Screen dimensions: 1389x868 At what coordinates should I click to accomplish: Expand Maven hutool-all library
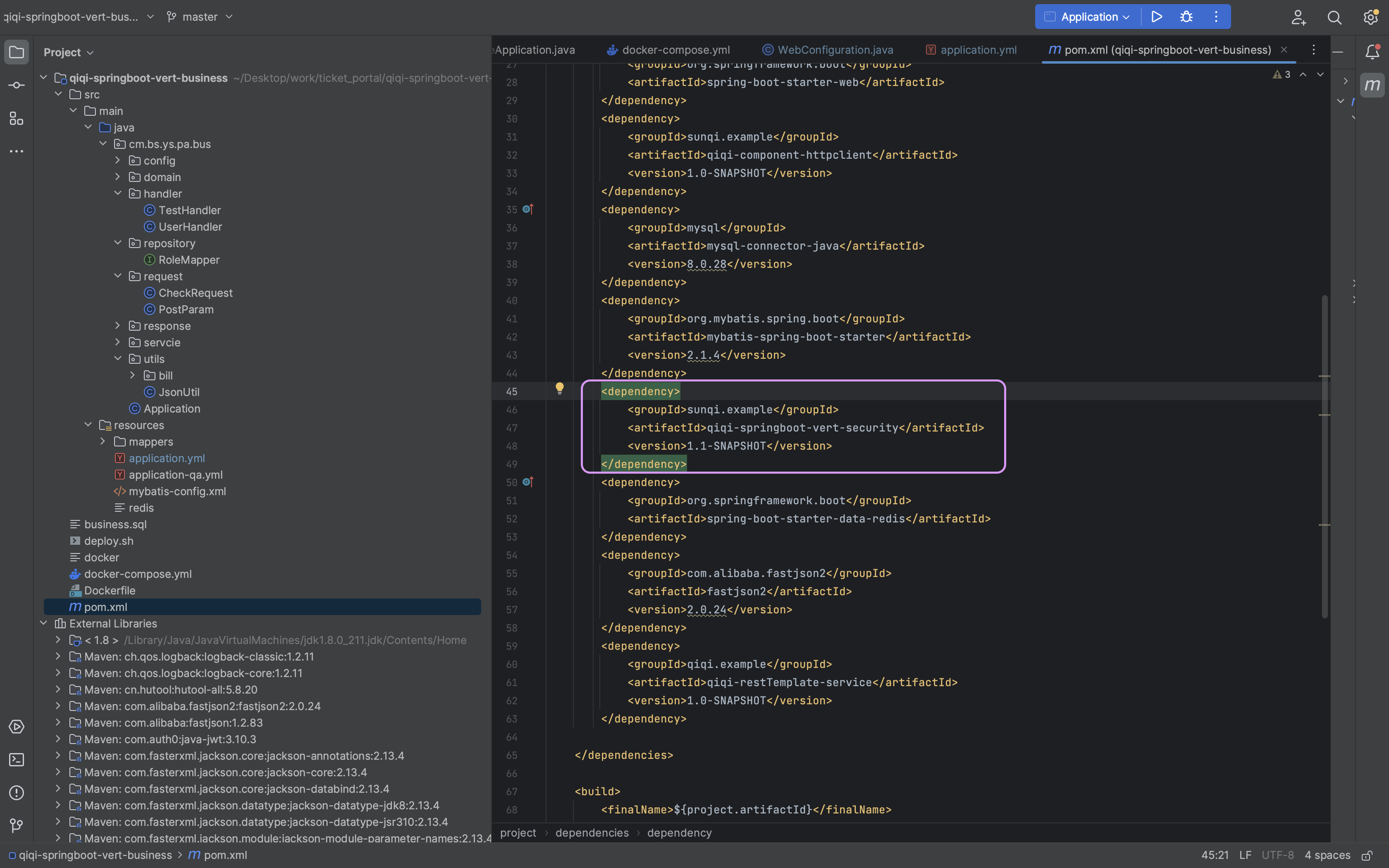[x=58, y=689]
